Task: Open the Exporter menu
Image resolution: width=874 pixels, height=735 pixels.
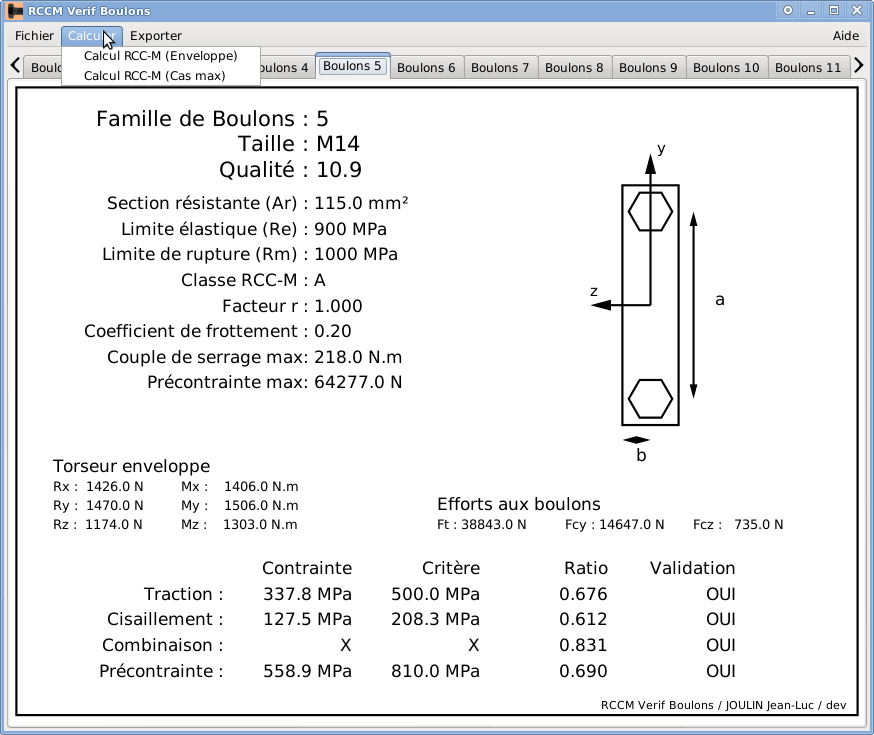Action: (156, 36)
